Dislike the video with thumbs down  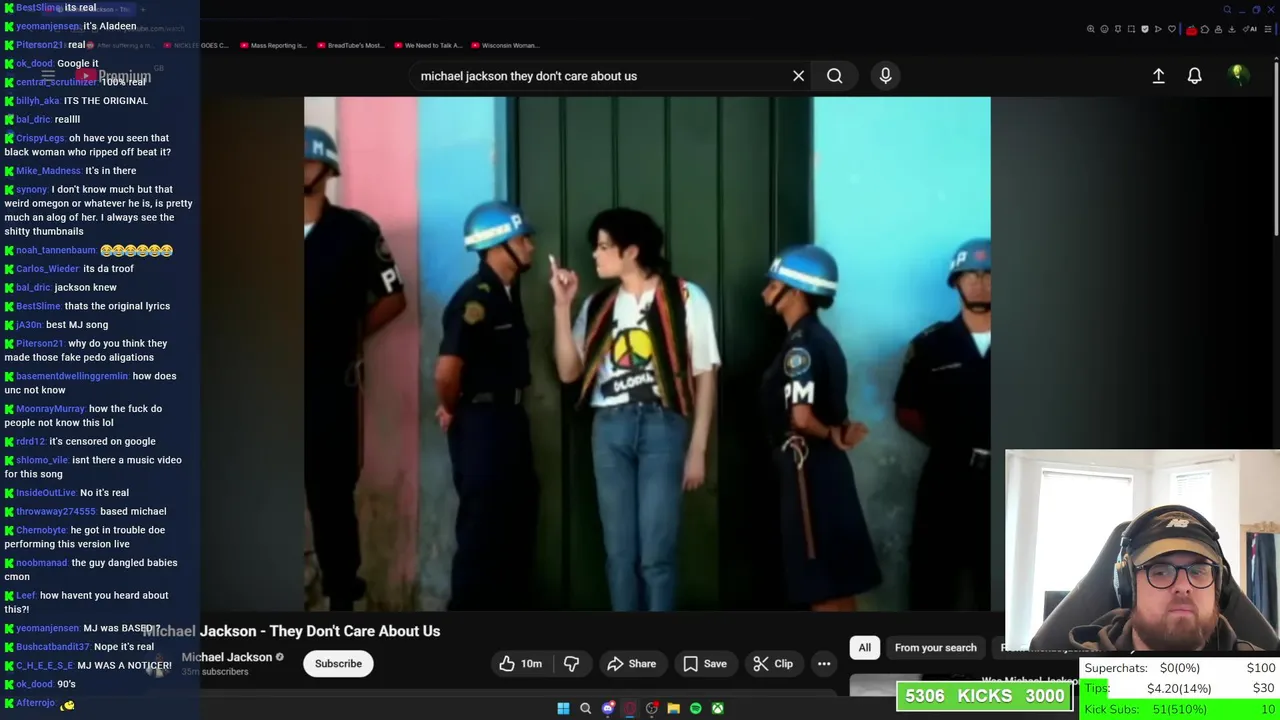(x=571, y=664)
